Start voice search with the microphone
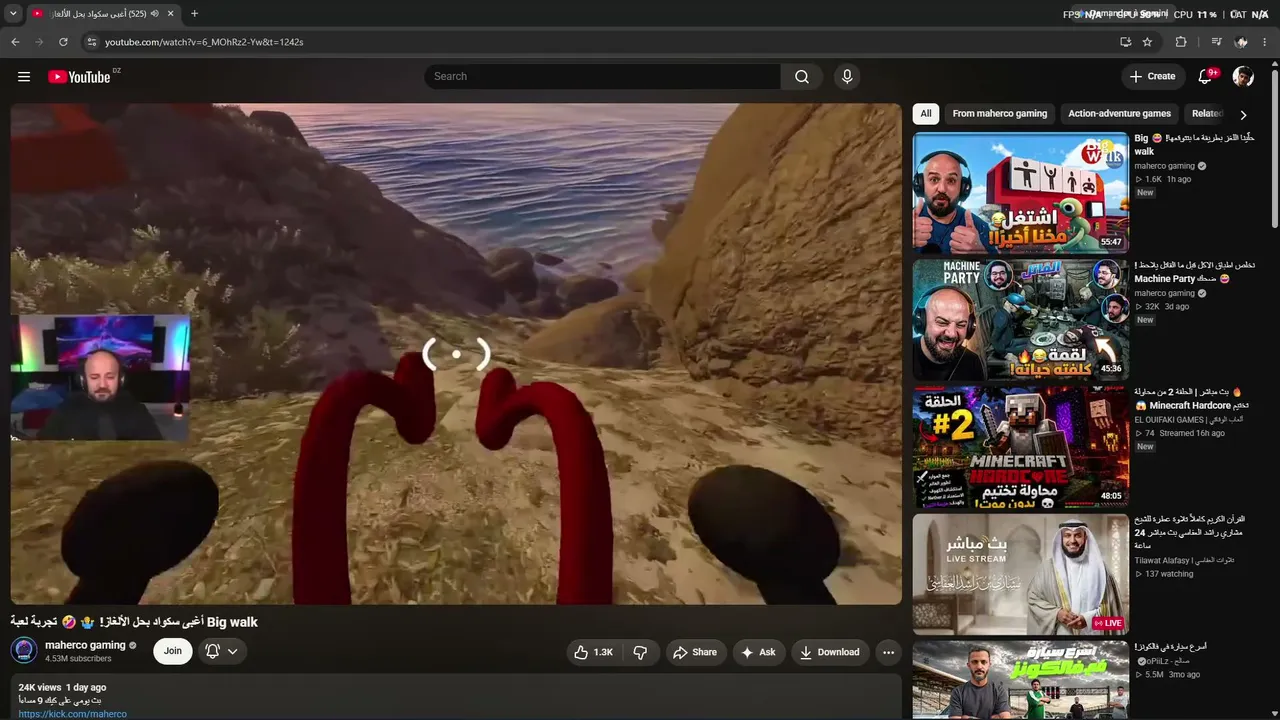The image size is (1280, 720). 847,77
